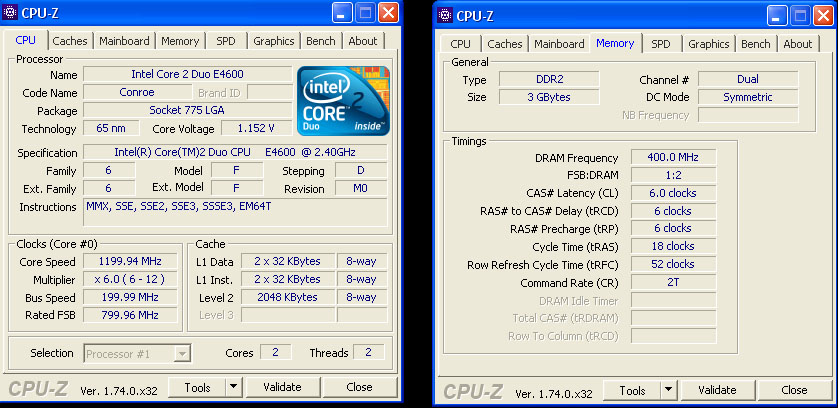Viewport: 838px width, 408px height.
Task: Click the Threads value '2'
Action: pyautogui.click(x=369, y=352)
